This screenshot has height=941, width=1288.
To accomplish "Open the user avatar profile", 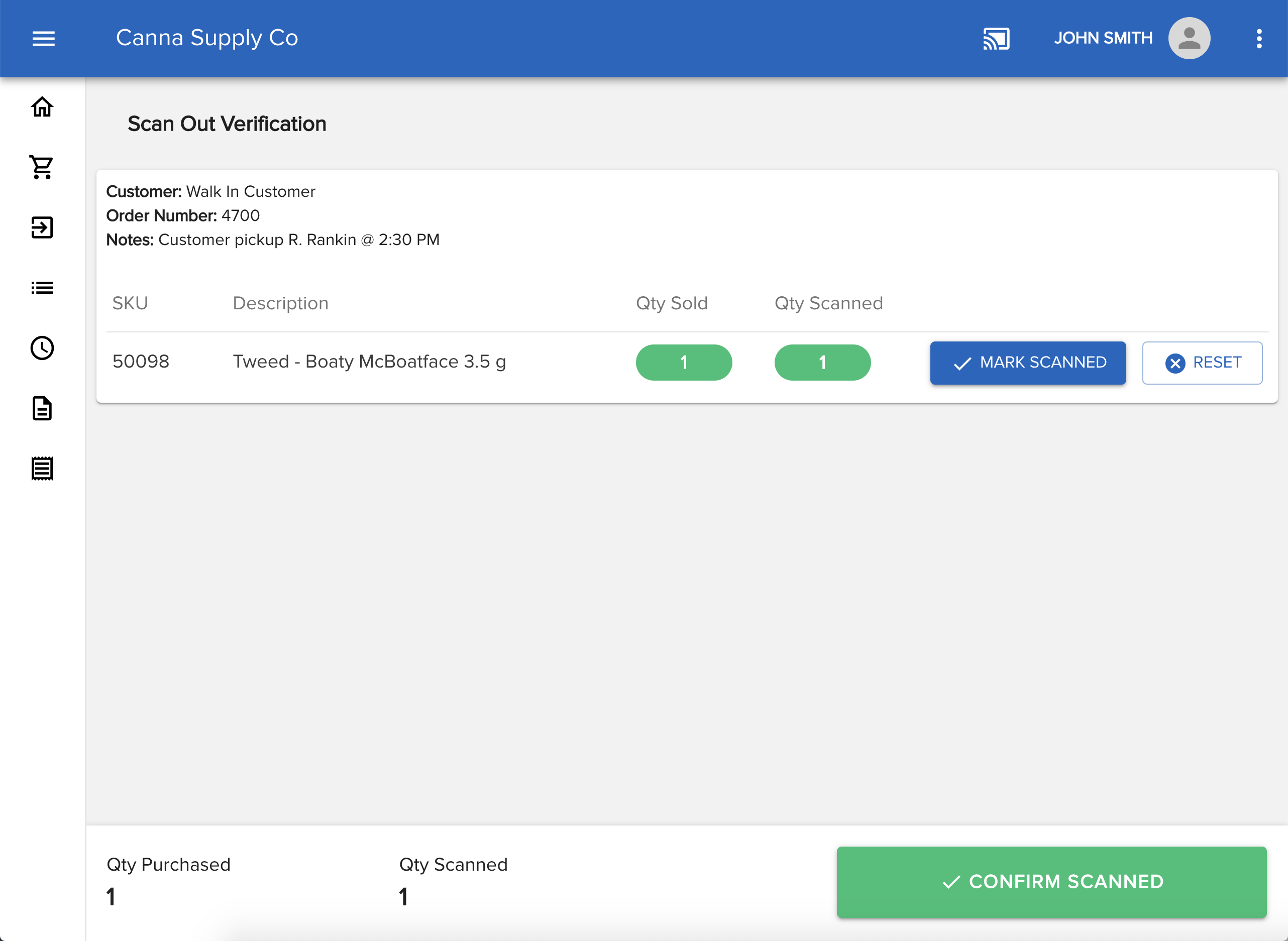I will pyautogui.click(x=1189, y=38).
